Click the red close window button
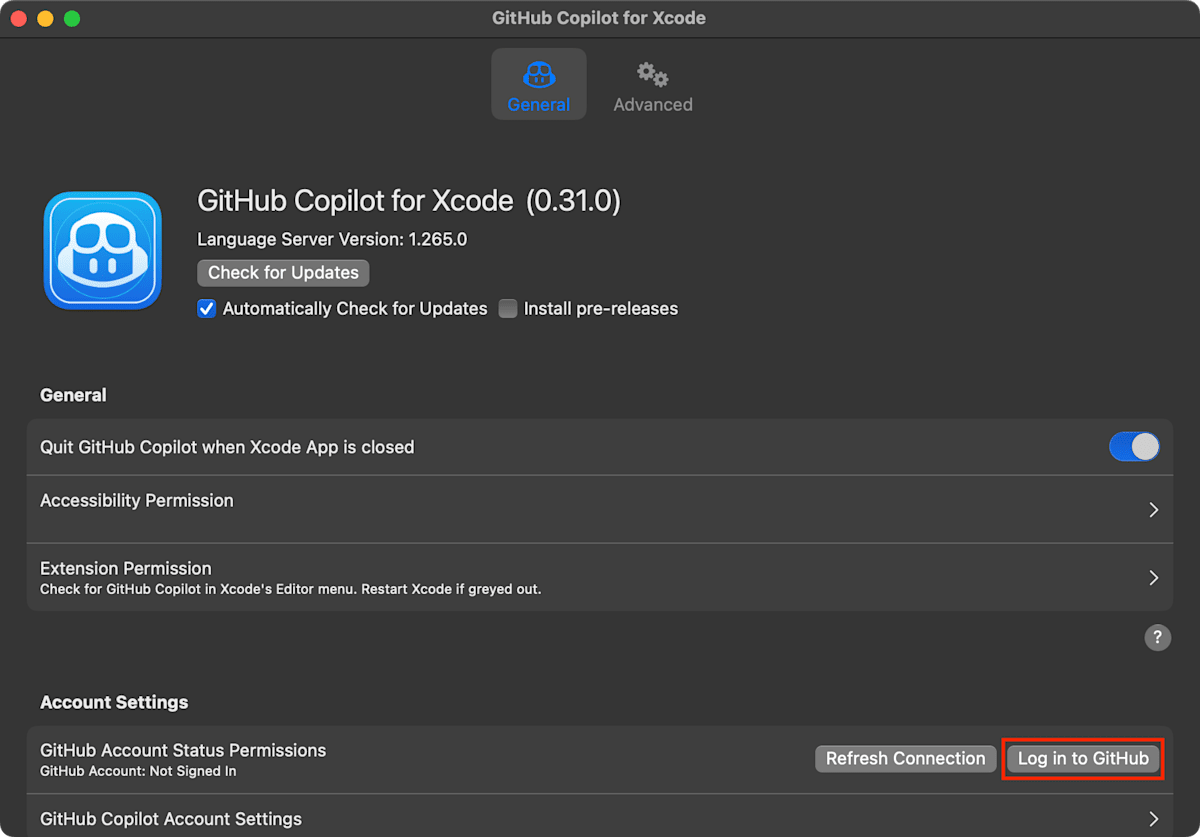1200x837 pixels. tap(19, 19)
